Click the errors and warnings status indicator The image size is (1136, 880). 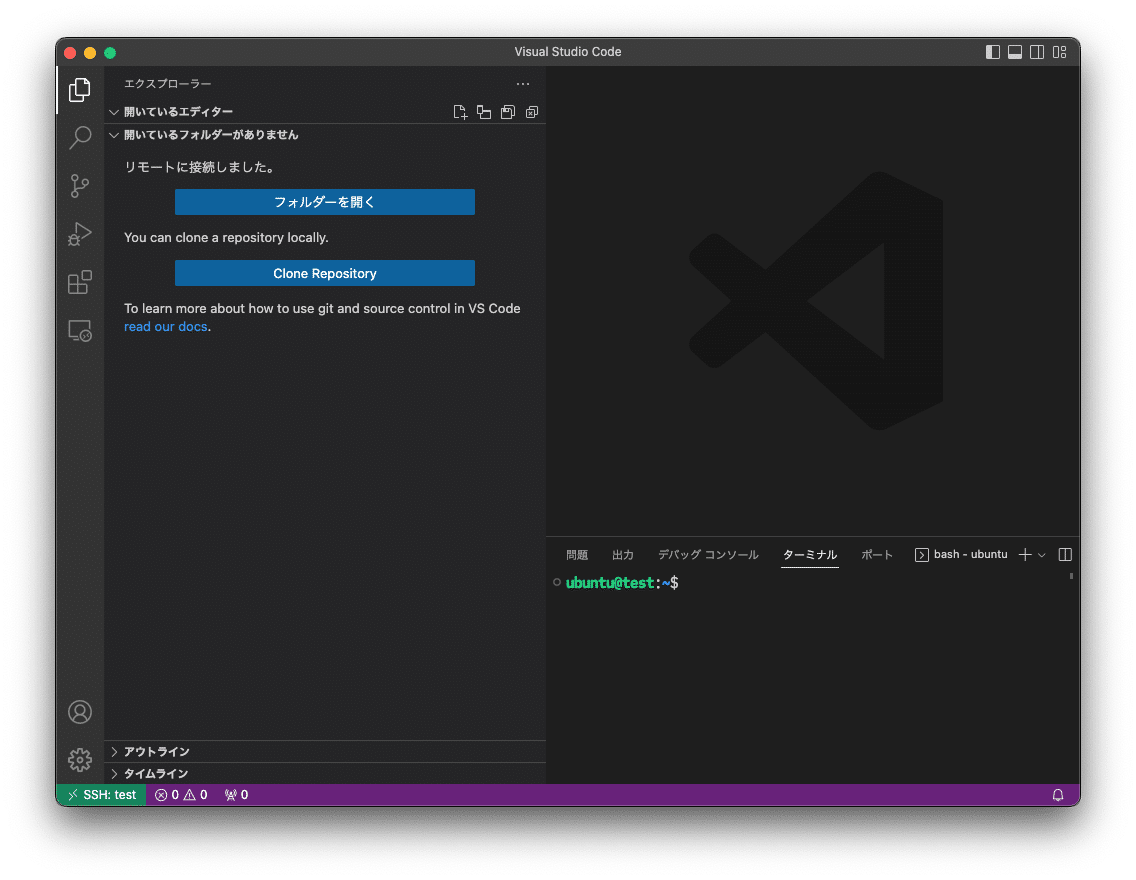pos(181,795)
